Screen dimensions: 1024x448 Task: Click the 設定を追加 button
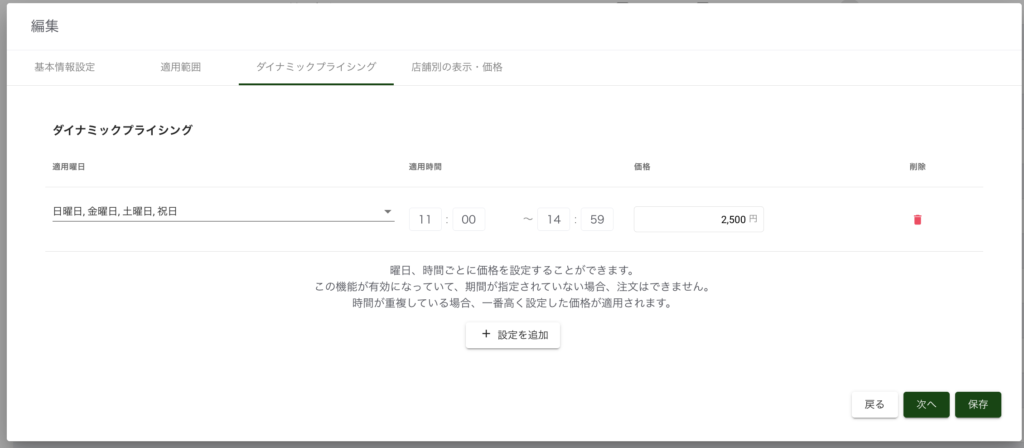[x=513, y=335]
